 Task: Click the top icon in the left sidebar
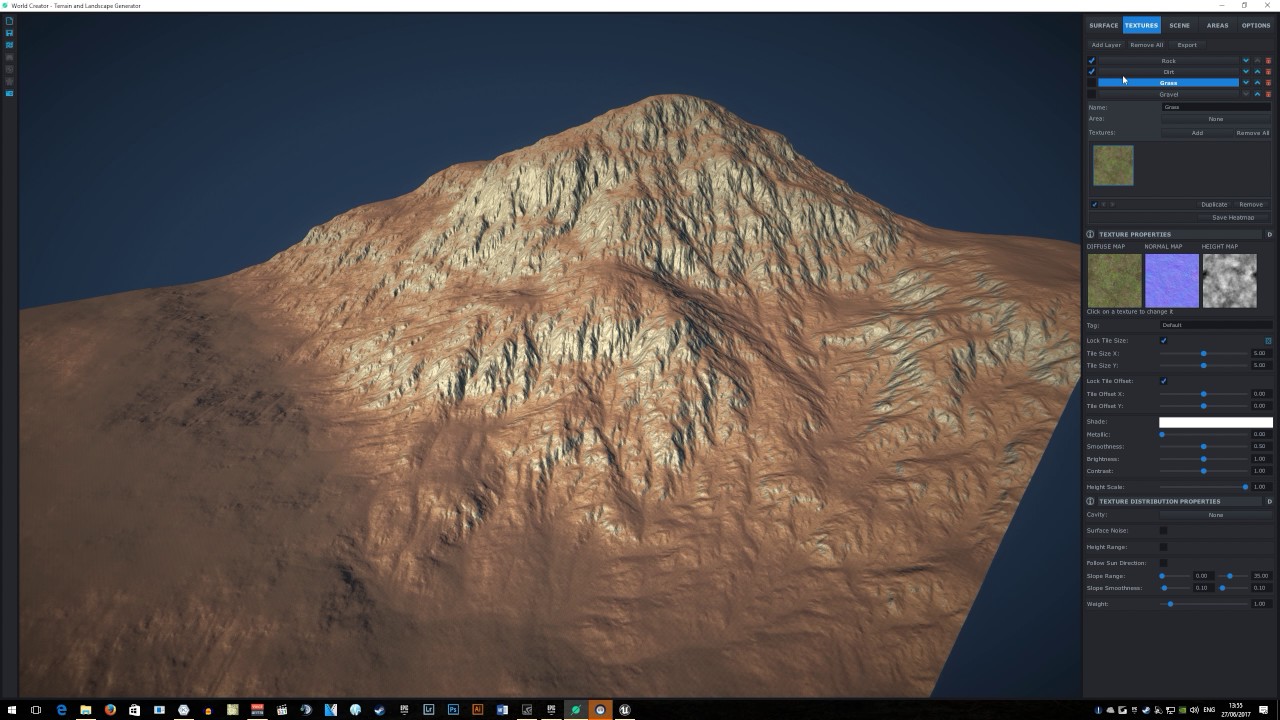(x=9, y=21)
